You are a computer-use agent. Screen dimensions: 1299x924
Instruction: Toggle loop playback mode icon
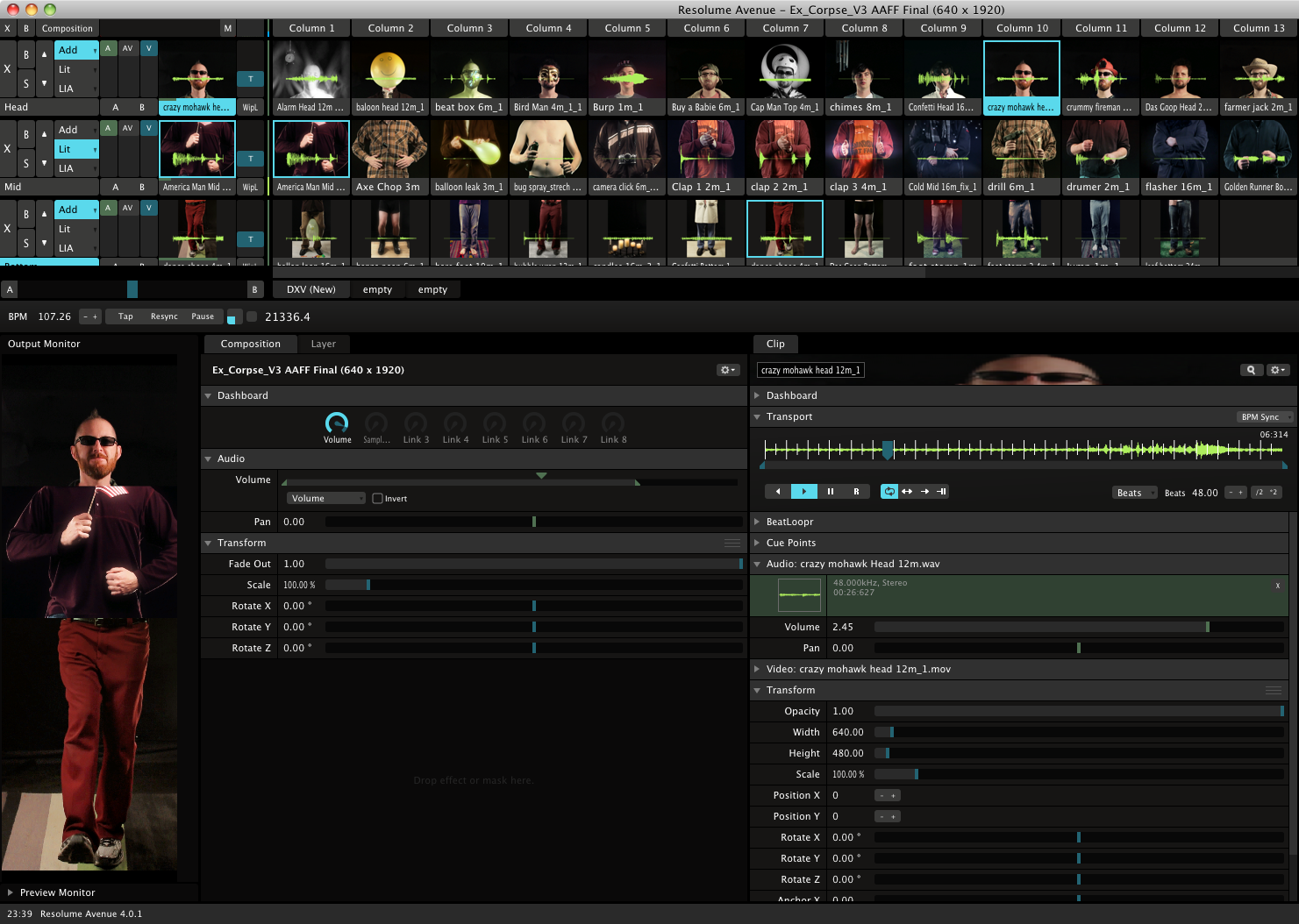889,492
